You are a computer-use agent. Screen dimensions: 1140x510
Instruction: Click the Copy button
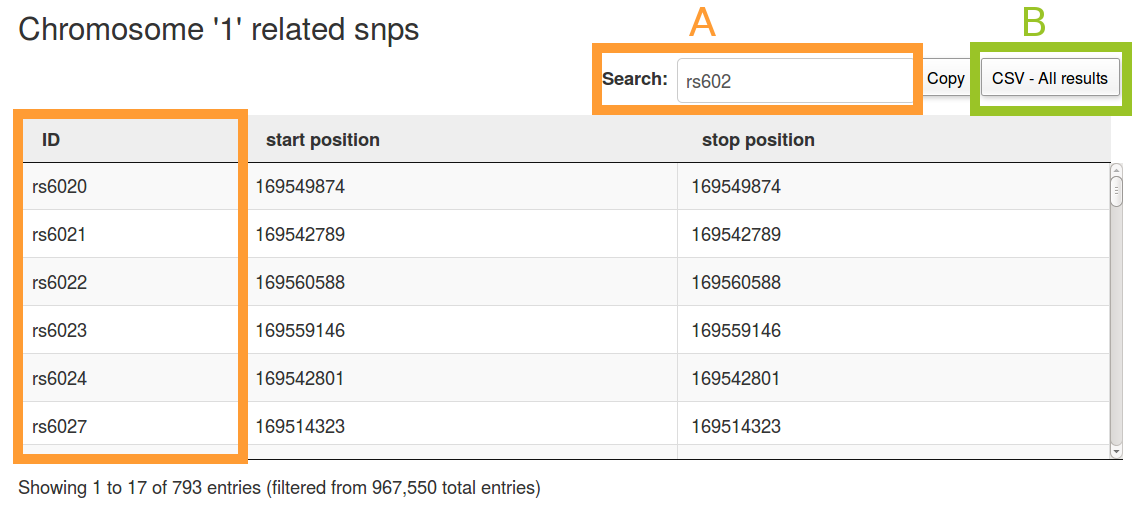coord(945,79)
